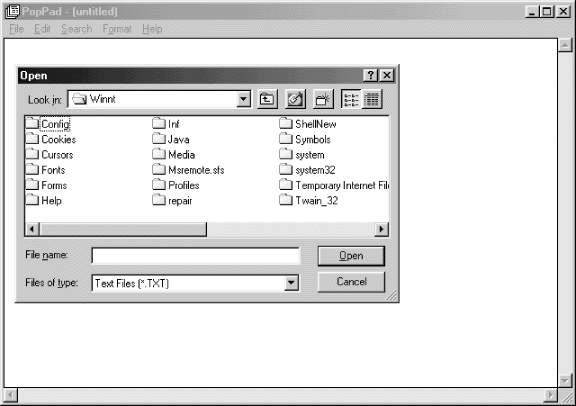Switch to List view icon
The height and width of the screenshot is (406, 576).
tap(351, 99)
